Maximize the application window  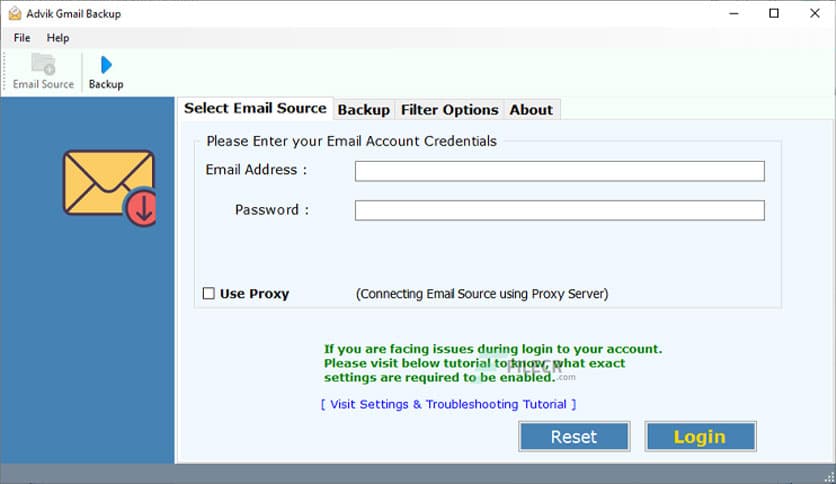773,13
